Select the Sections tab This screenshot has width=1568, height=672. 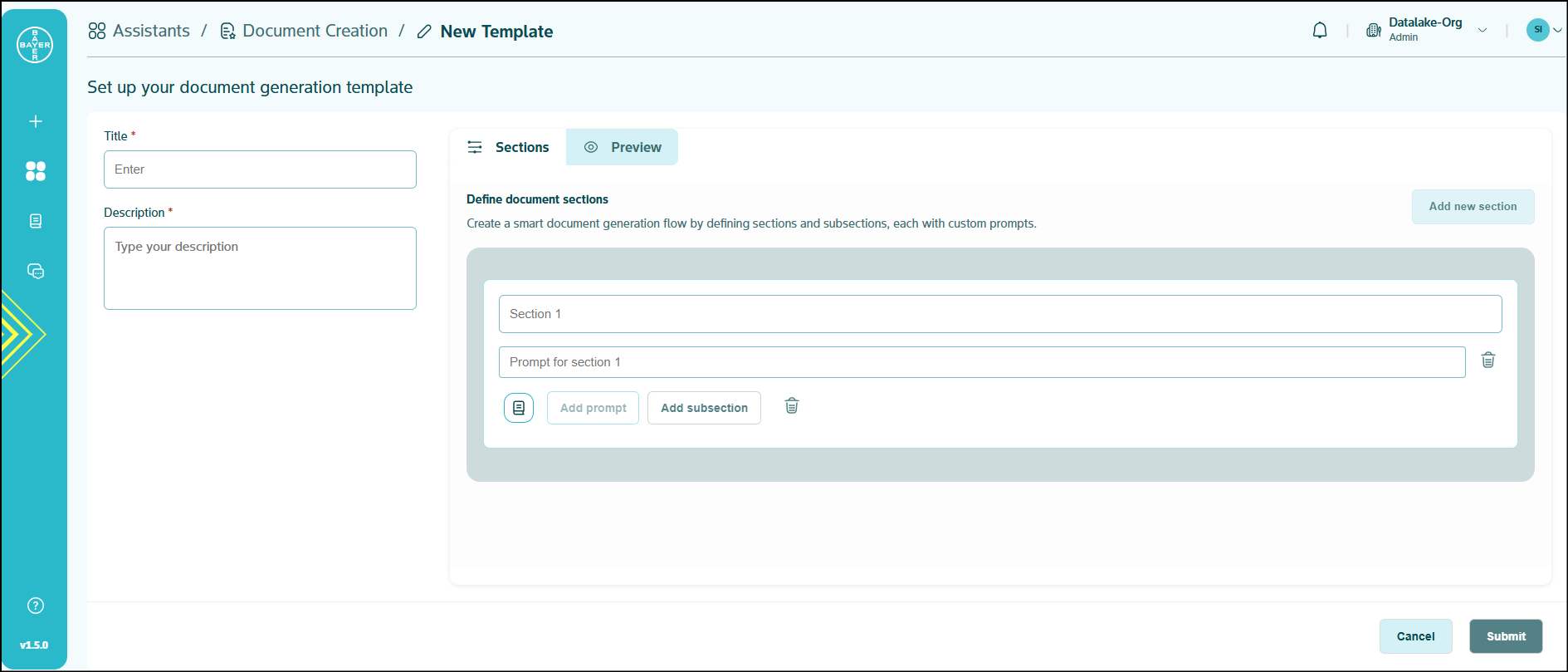[x=508, y=147]
